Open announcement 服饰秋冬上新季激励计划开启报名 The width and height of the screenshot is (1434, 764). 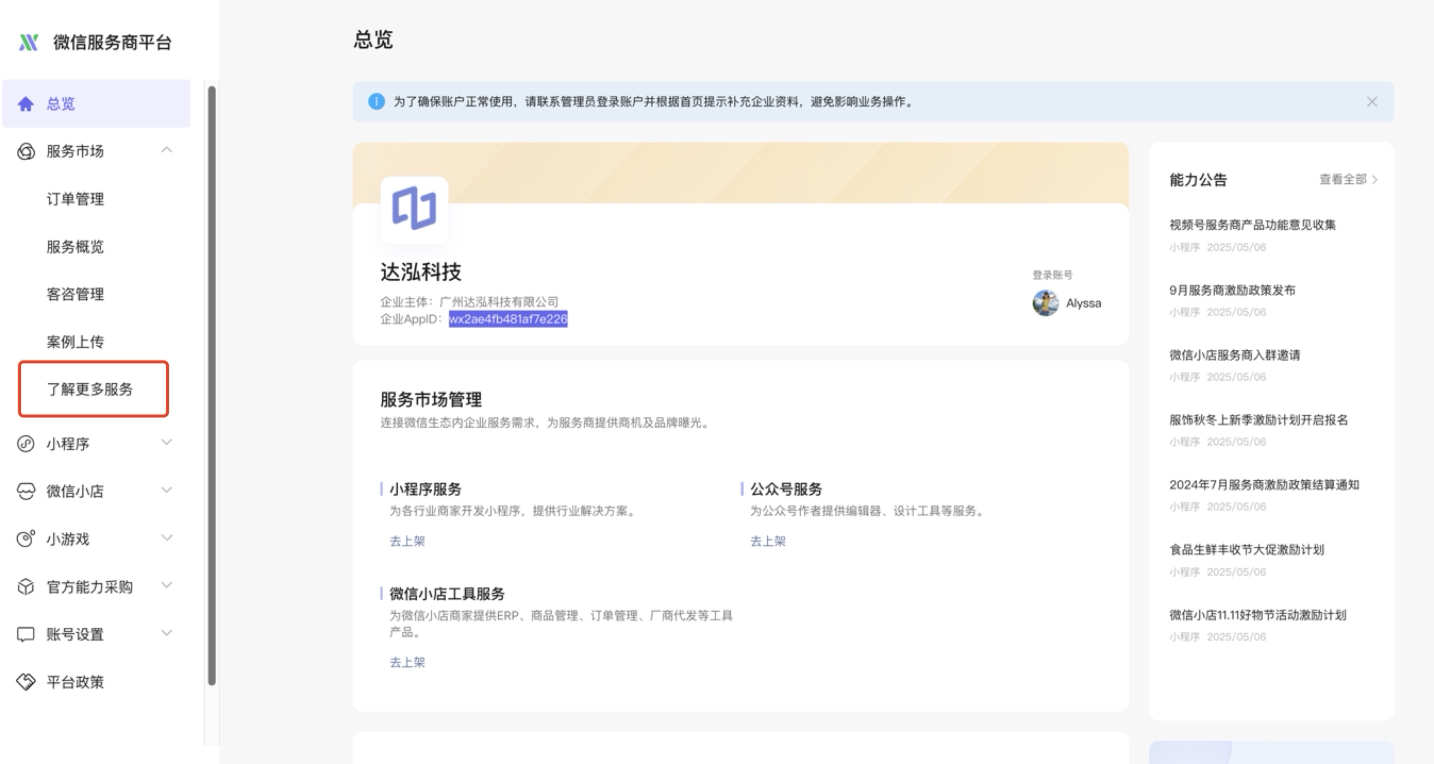coord(1259,420)
